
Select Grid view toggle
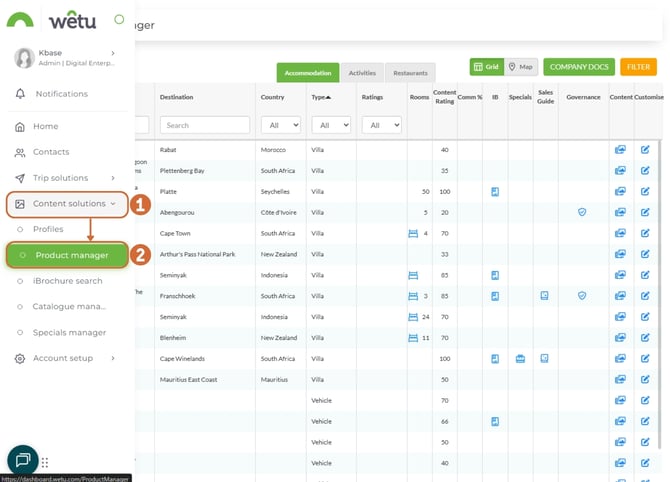pos(487,67)
